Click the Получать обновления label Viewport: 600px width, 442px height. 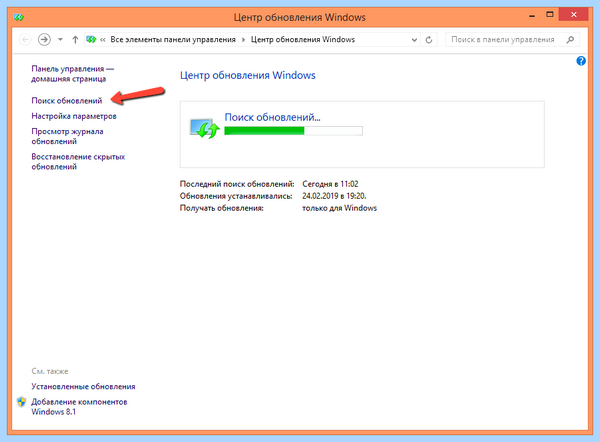tap(222, 208)
